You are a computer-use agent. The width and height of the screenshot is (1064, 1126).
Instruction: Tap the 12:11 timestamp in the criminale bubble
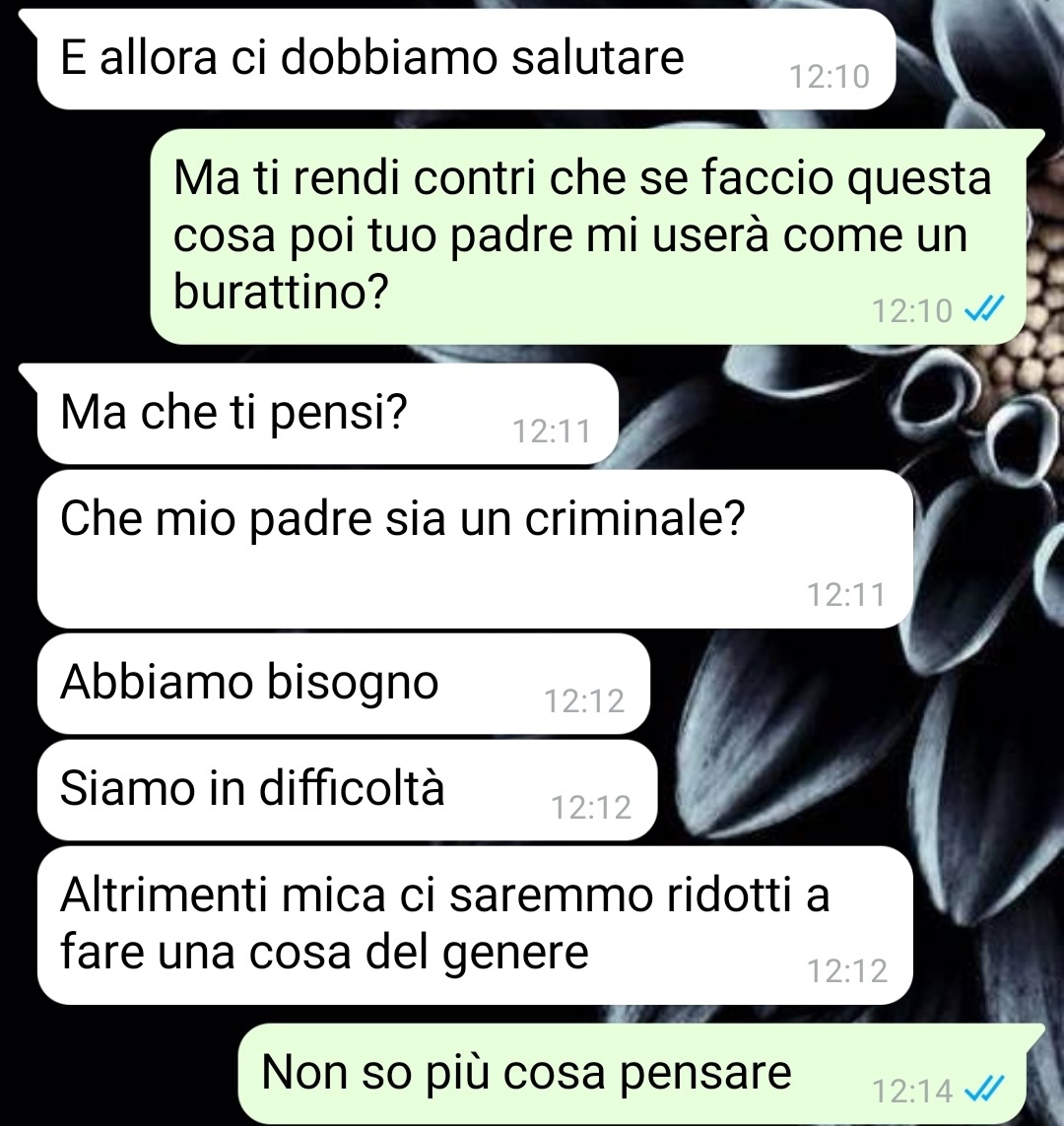pyautogui.click(x=846, y=595)
